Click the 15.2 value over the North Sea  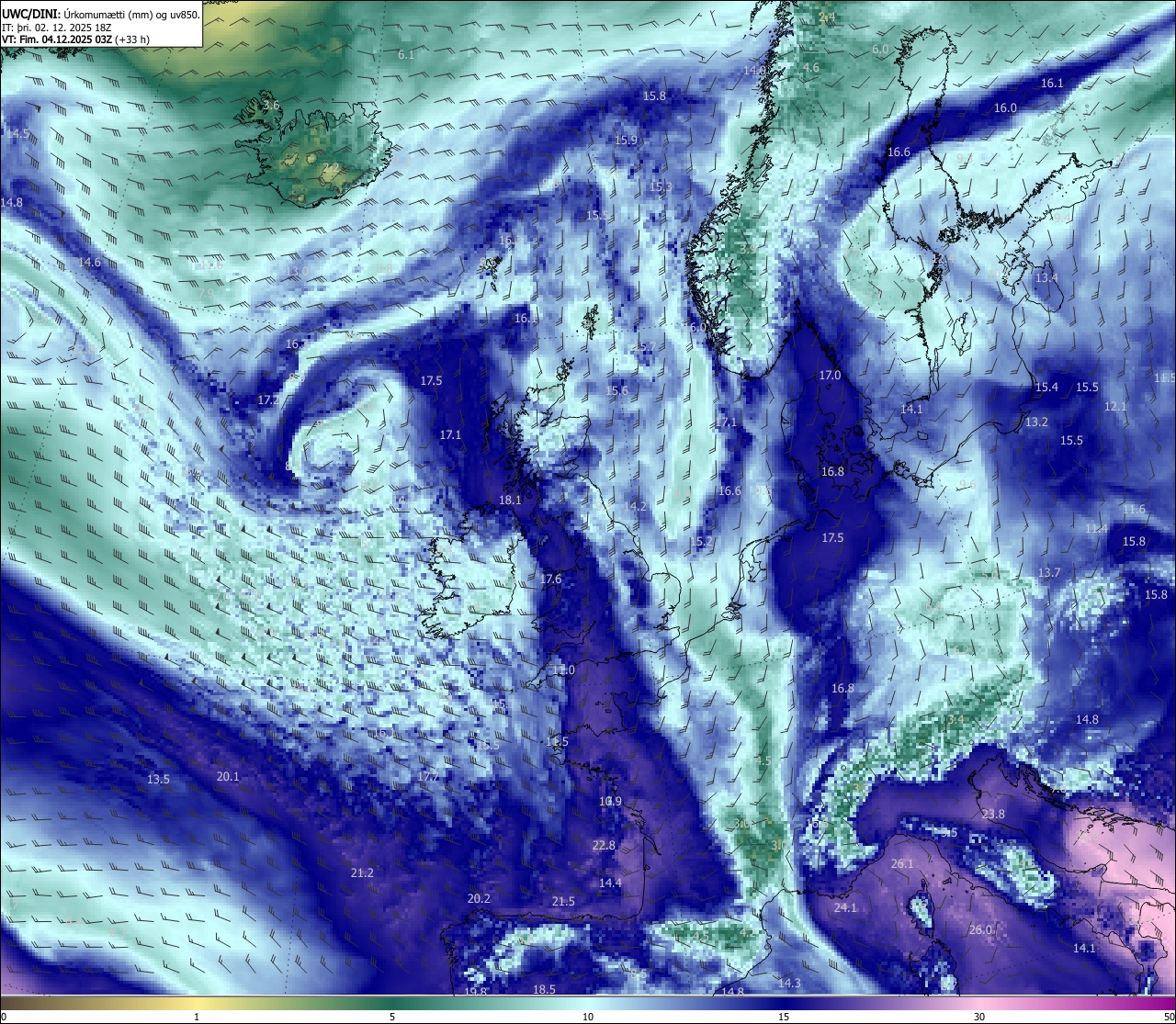[x=701, y=543]
